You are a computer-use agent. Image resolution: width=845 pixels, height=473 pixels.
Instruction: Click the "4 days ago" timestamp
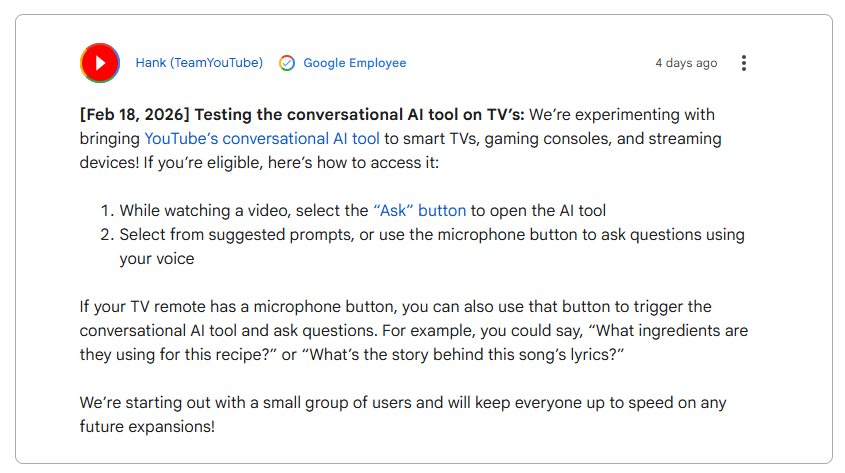click(x=686, y=63)
